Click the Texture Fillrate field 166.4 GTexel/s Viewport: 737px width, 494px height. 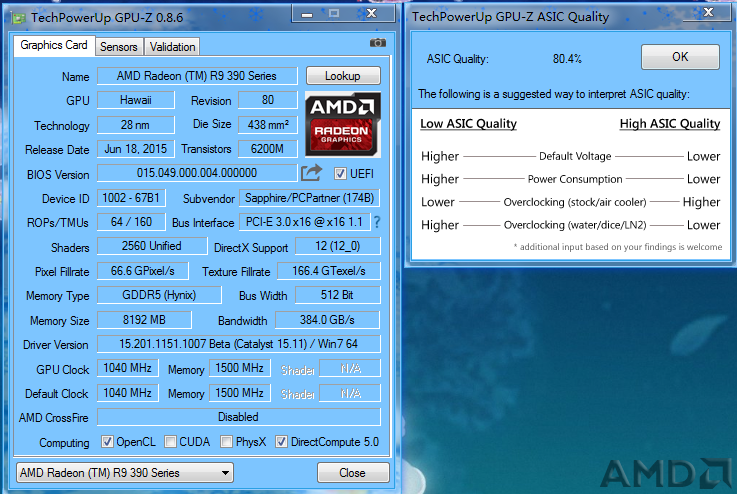point(329,271)
